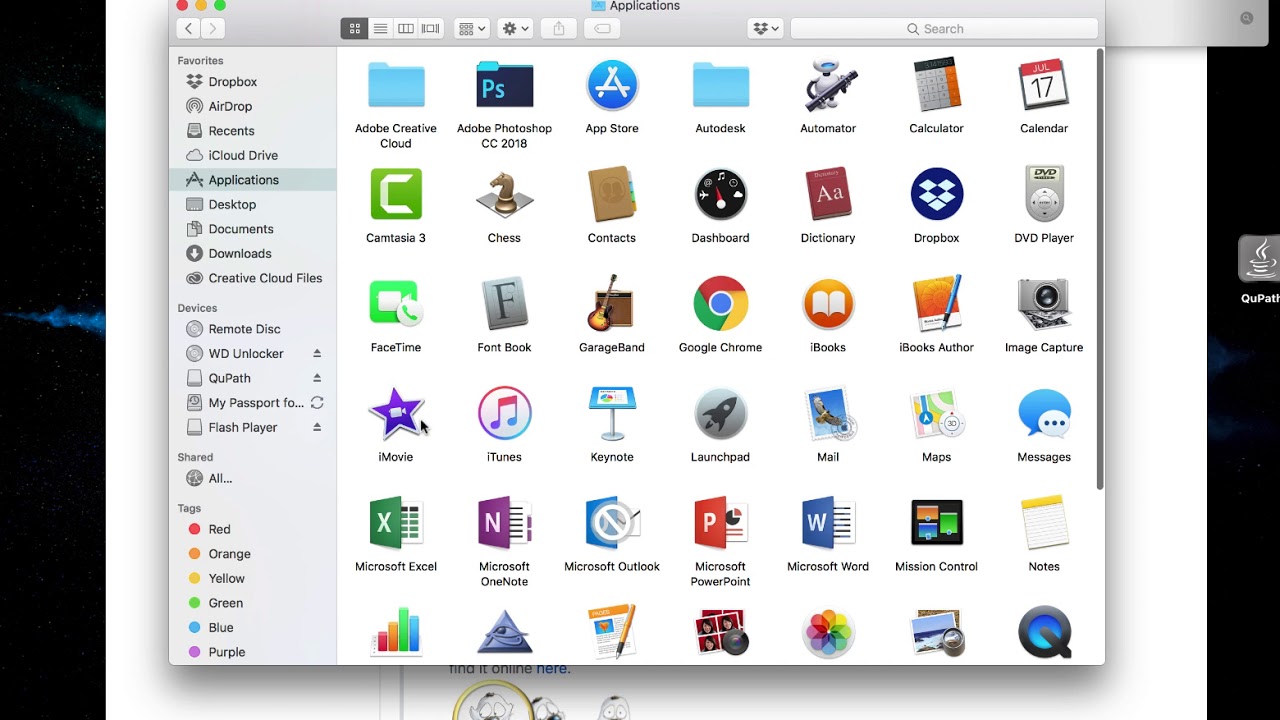
Task: Select the Image Capture camera icon
Action: coord(1044,304)
